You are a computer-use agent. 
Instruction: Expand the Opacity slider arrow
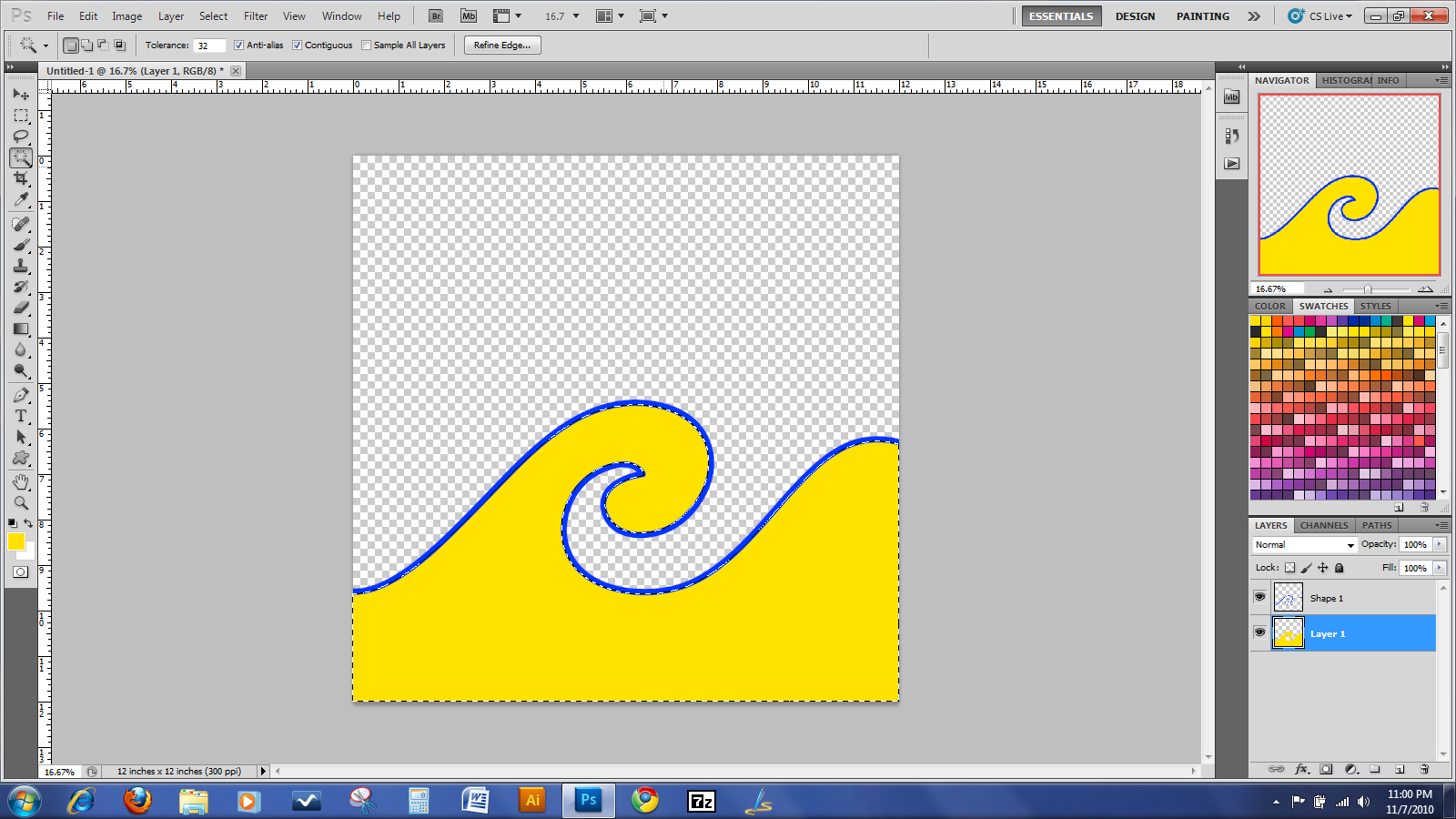1439,544
